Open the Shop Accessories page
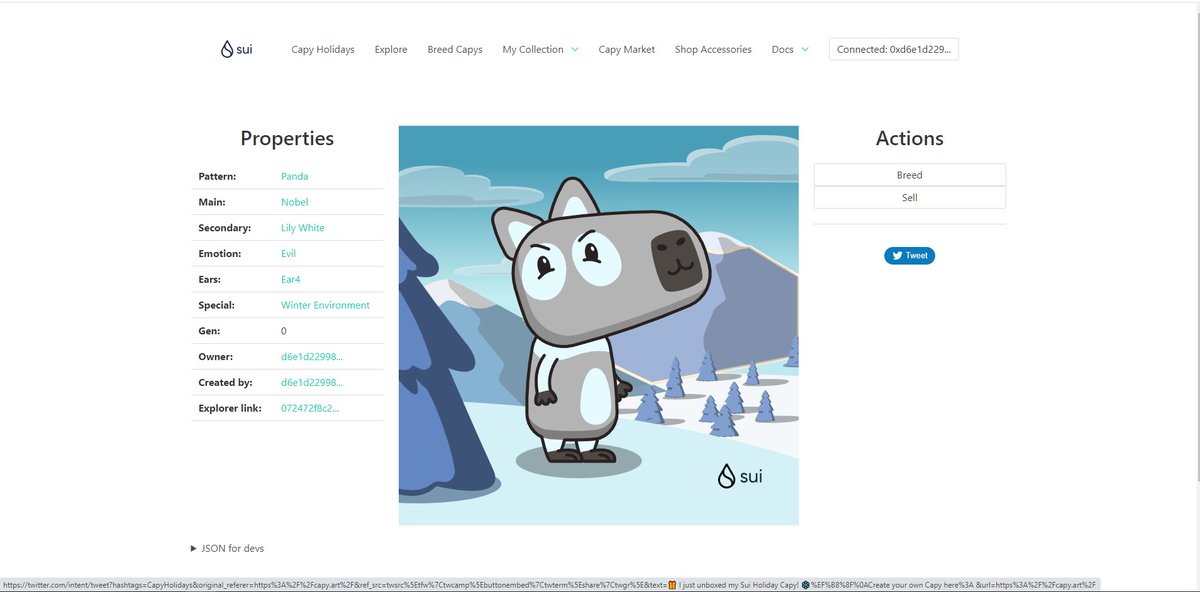Screen dimensions: 1200x592 pos(713,49)
